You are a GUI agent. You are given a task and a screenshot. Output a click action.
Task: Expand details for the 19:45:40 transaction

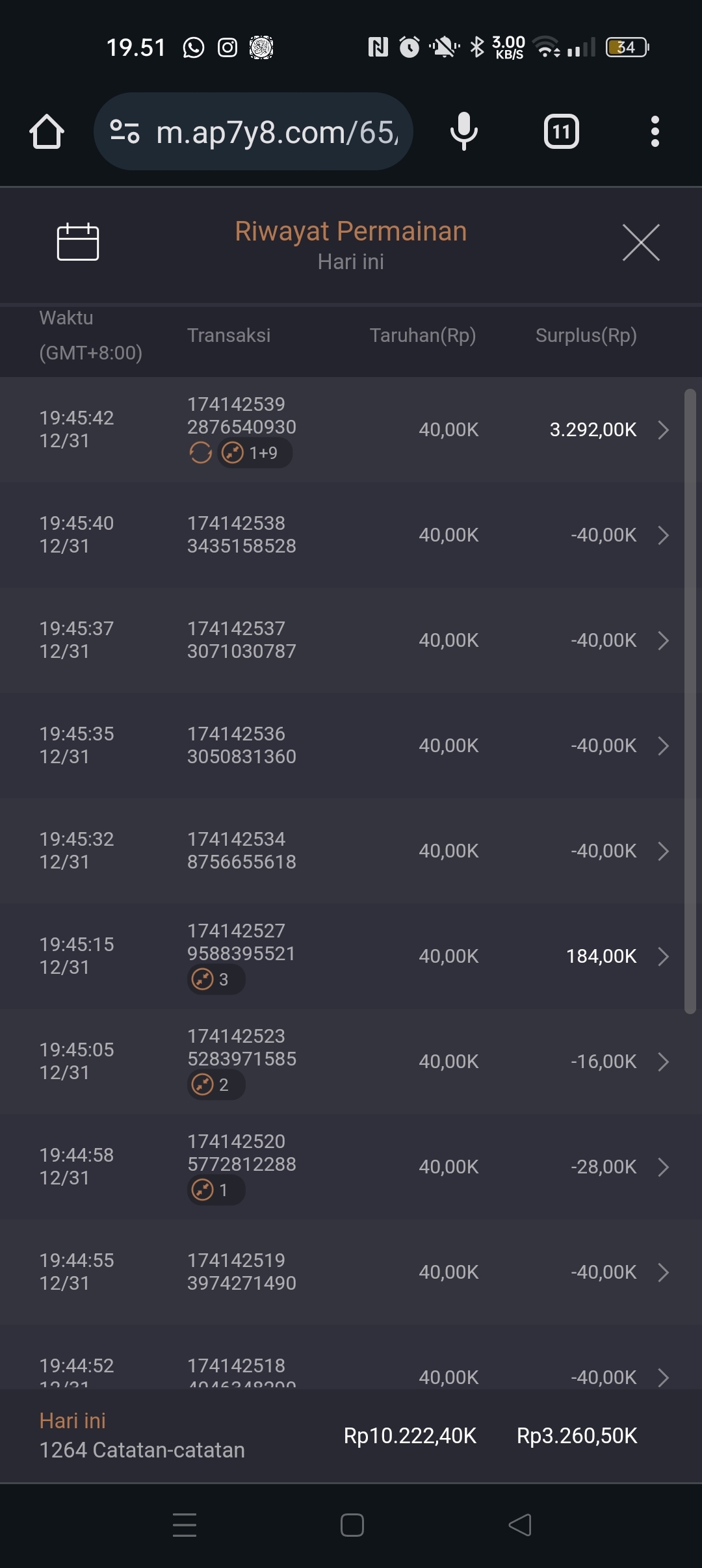coord(663,535)
